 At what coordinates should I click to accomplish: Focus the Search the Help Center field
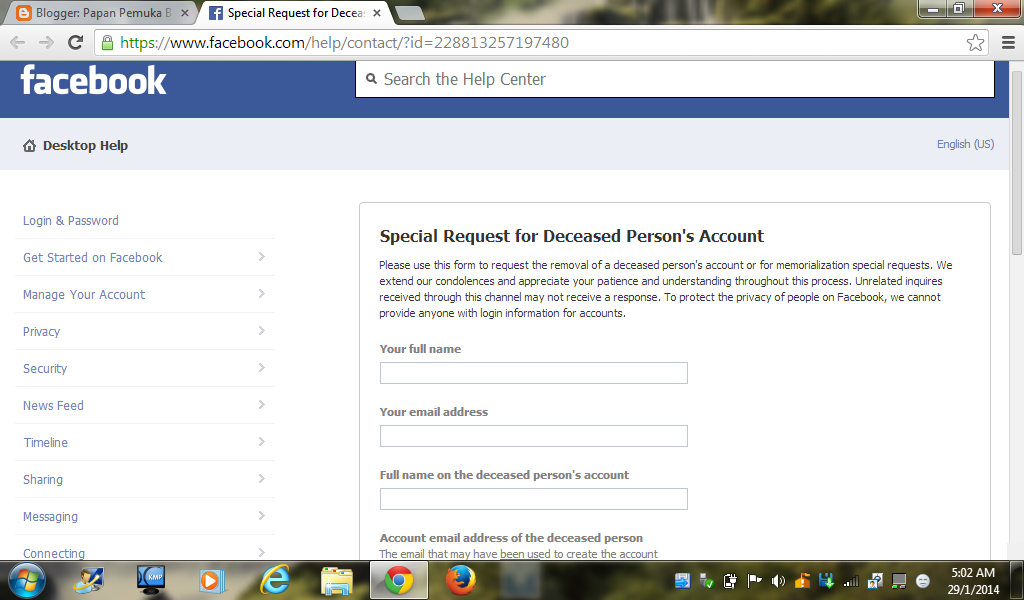(675, 79)
